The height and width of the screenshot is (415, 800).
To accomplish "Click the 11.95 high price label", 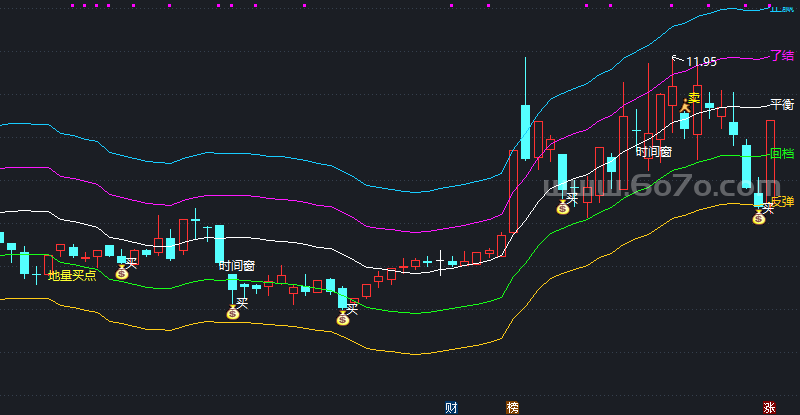I will (x=701, y=62).
